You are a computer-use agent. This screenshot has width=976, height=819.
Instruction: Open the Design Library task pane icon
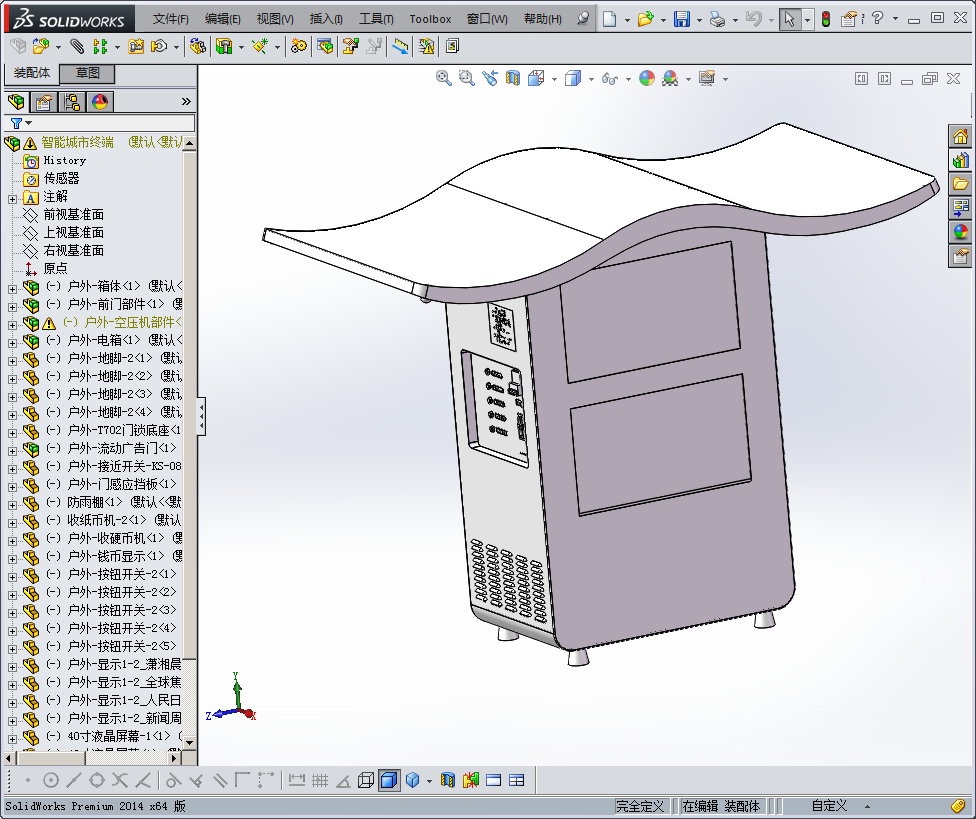[960, 160]
